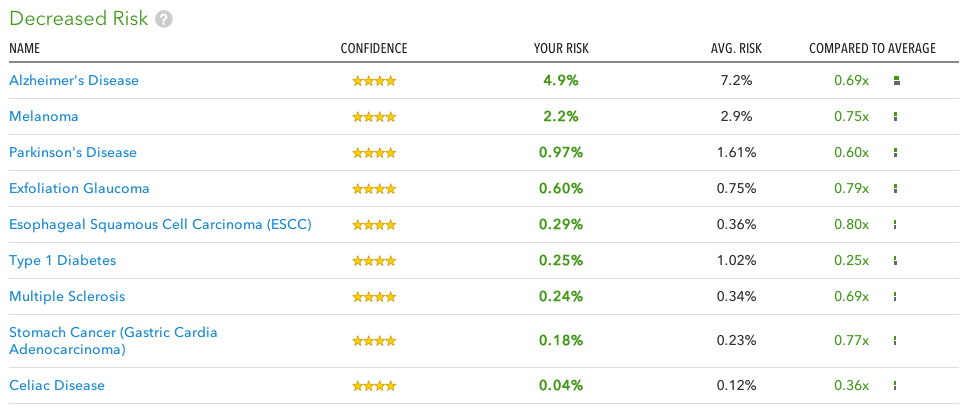Open Stomach Cancer (Gastric Cardia Adenocarcinoma) link
967x411 pixels.
pyautogui.click(x=113, y=341)
